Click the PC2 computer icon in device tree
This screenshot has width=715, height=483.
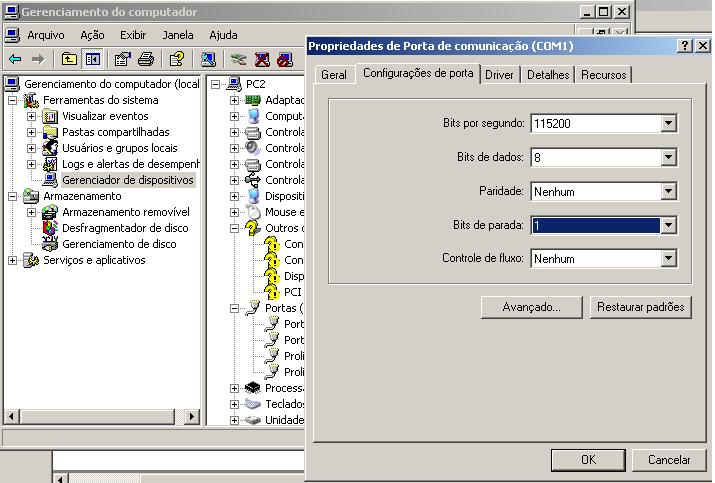coord(234,84)
